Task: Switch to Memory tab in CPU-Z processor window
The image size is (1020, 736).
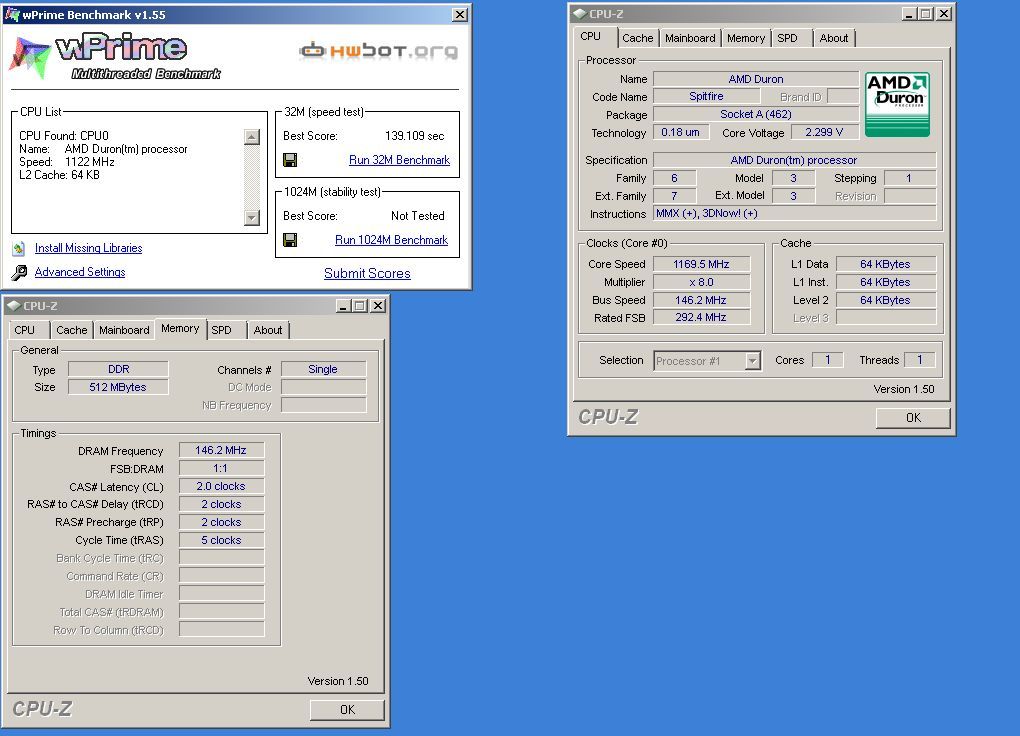Action: tap(746, 38)
